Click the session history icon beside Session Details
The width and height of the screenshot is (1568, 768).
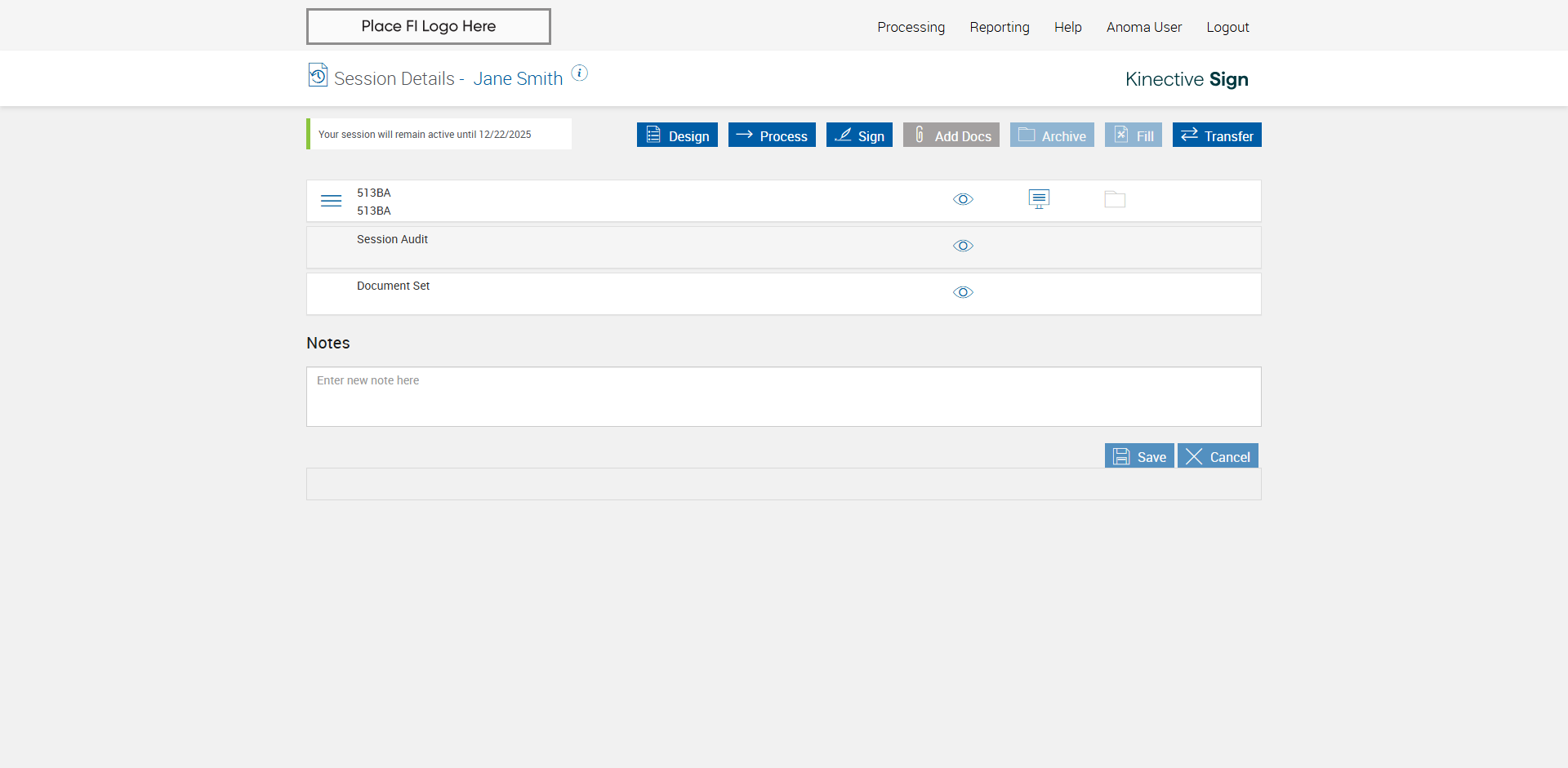click(x=318, y=75)
